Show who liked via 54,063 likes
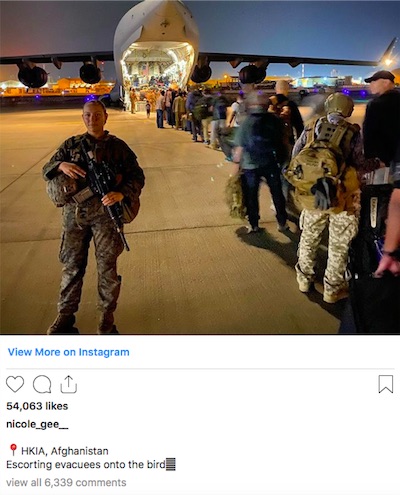Viewport: 400px width, 495px height. coord(37,406)
